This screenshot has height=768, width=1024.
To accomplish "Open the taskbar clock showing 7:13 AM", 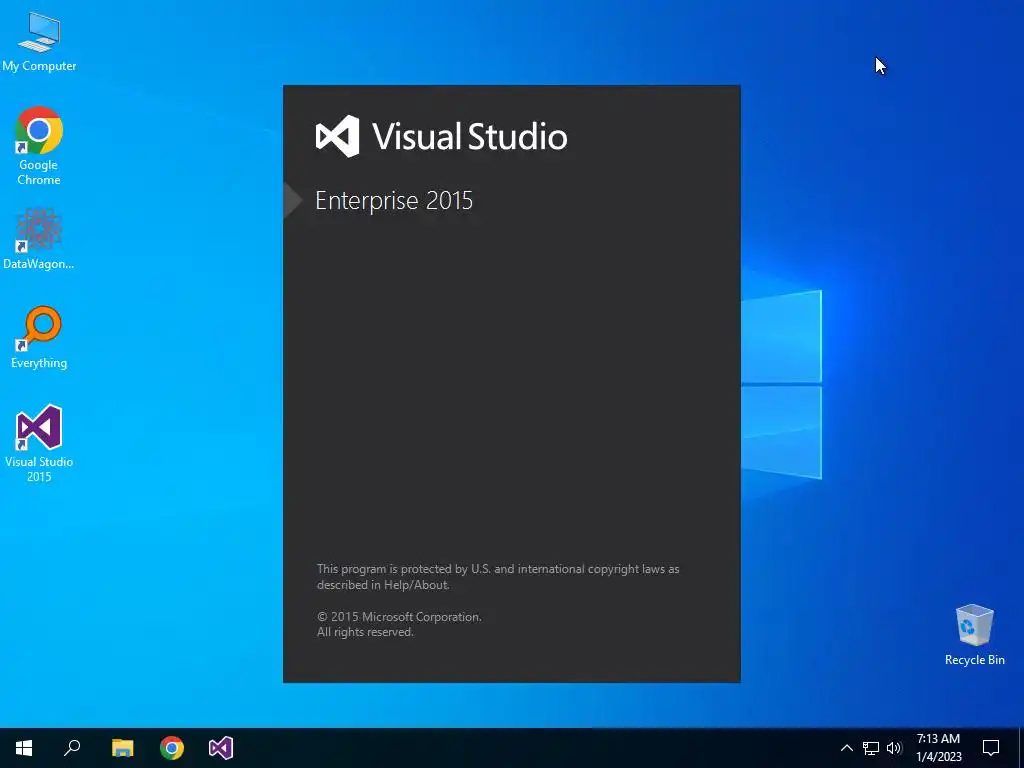I will pyautogui.click(x=938, y=748).
